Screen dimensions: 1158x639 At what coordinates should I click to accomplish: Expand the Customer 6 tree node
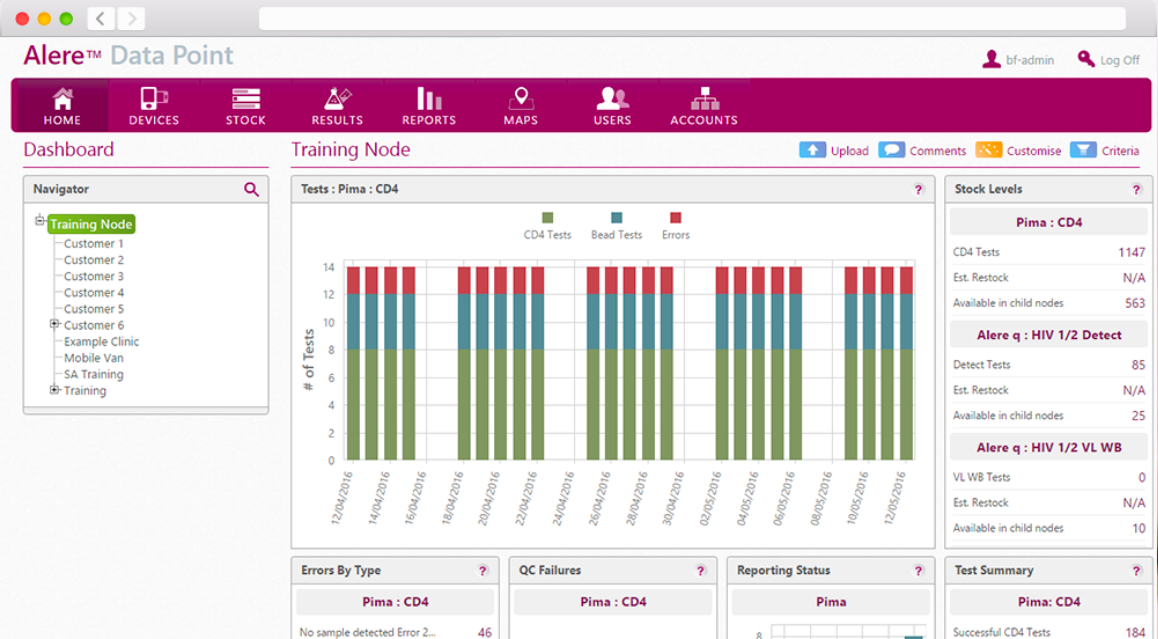click(x=53, y=324)
